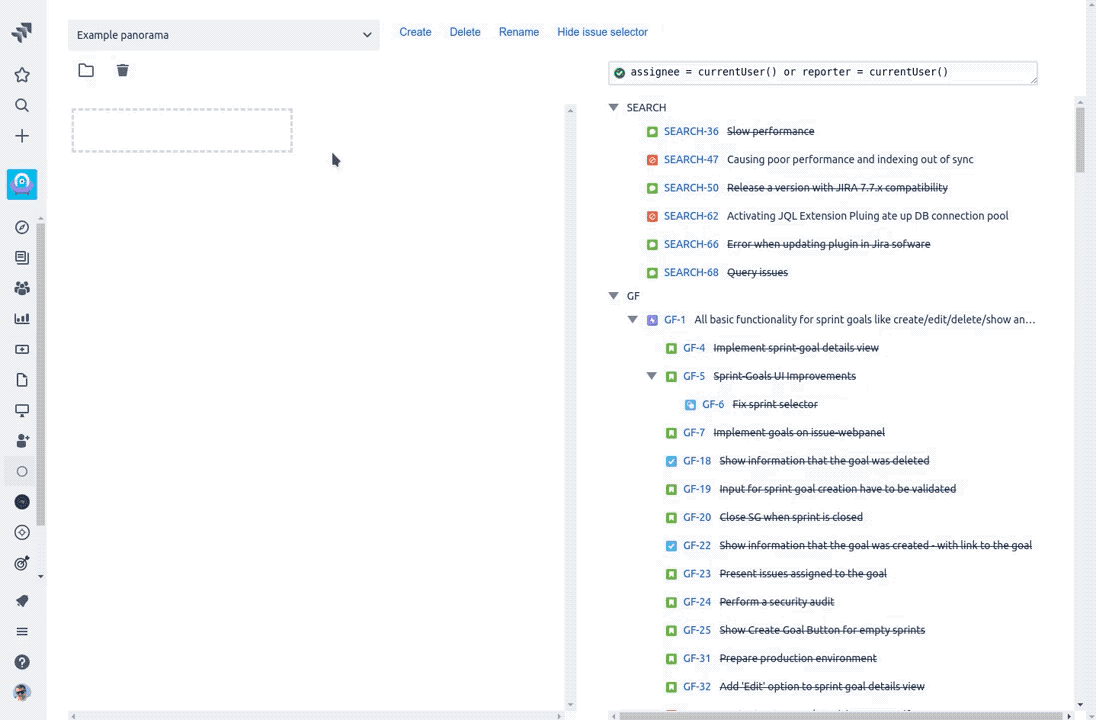Viewport: 1096px width, 720px height.
Task: Open issue GF-24 link
Action: pyautogui.click(x=696, y=602)
